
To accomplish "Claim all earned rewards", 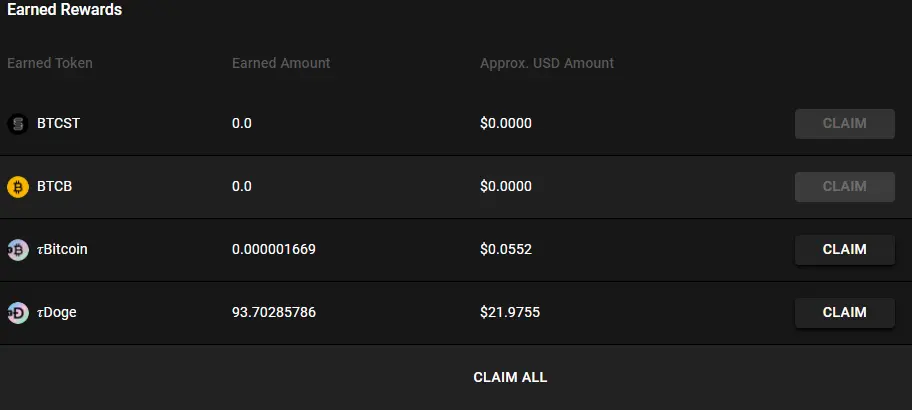I will pos(510,377).
